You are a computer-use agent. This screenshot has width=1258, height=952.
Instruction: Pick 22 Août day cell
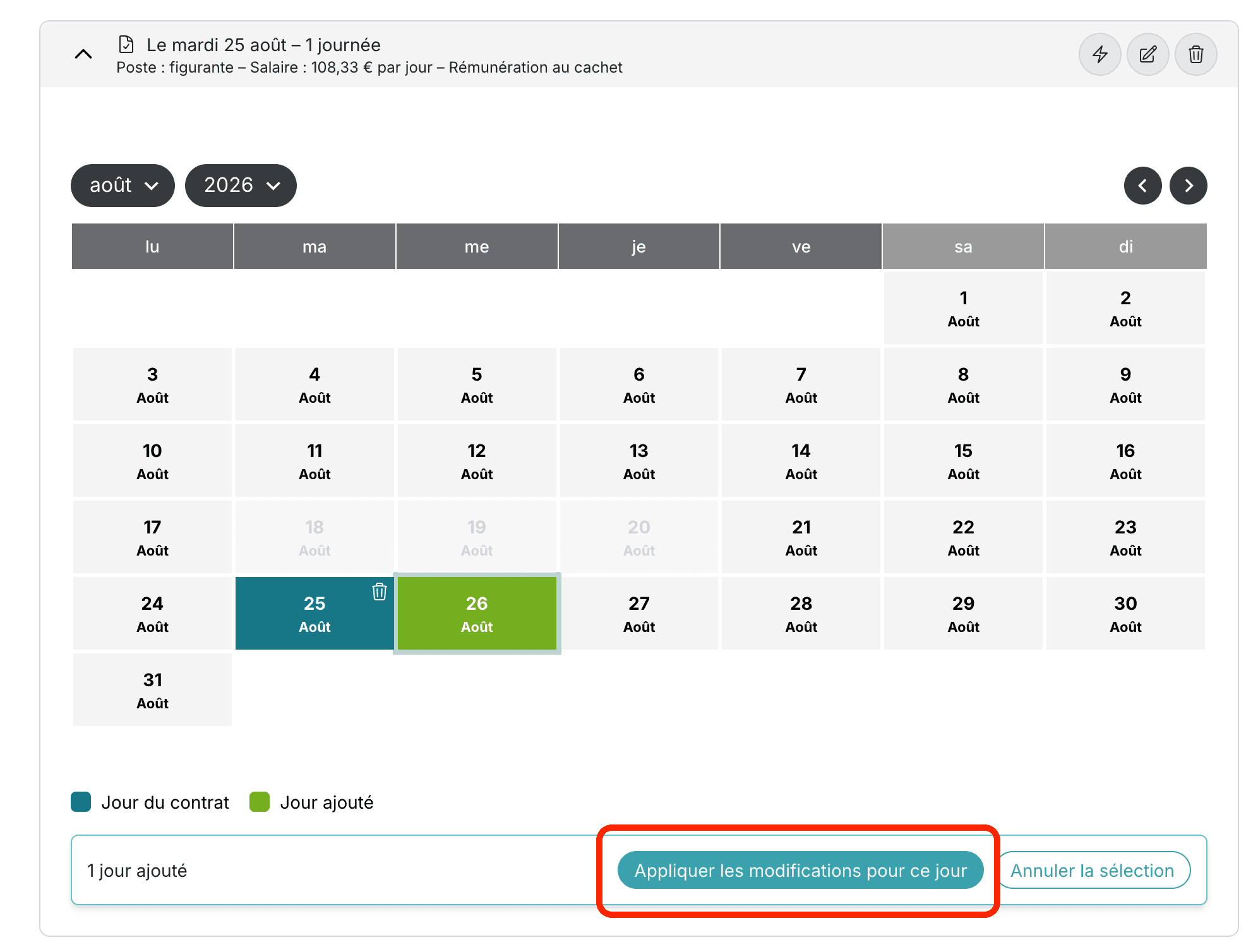pyautogui.click(x=963, y=537)
